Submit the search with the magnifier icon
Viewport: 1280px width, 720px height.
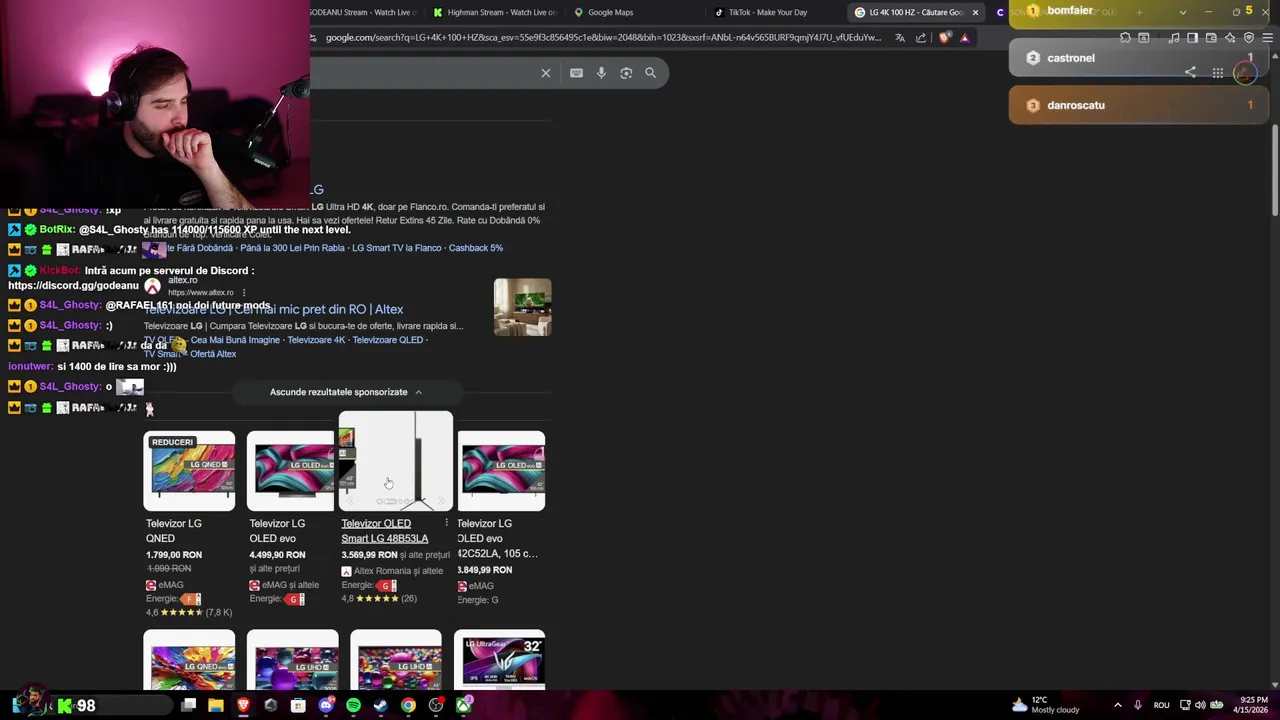coord(651,73)
